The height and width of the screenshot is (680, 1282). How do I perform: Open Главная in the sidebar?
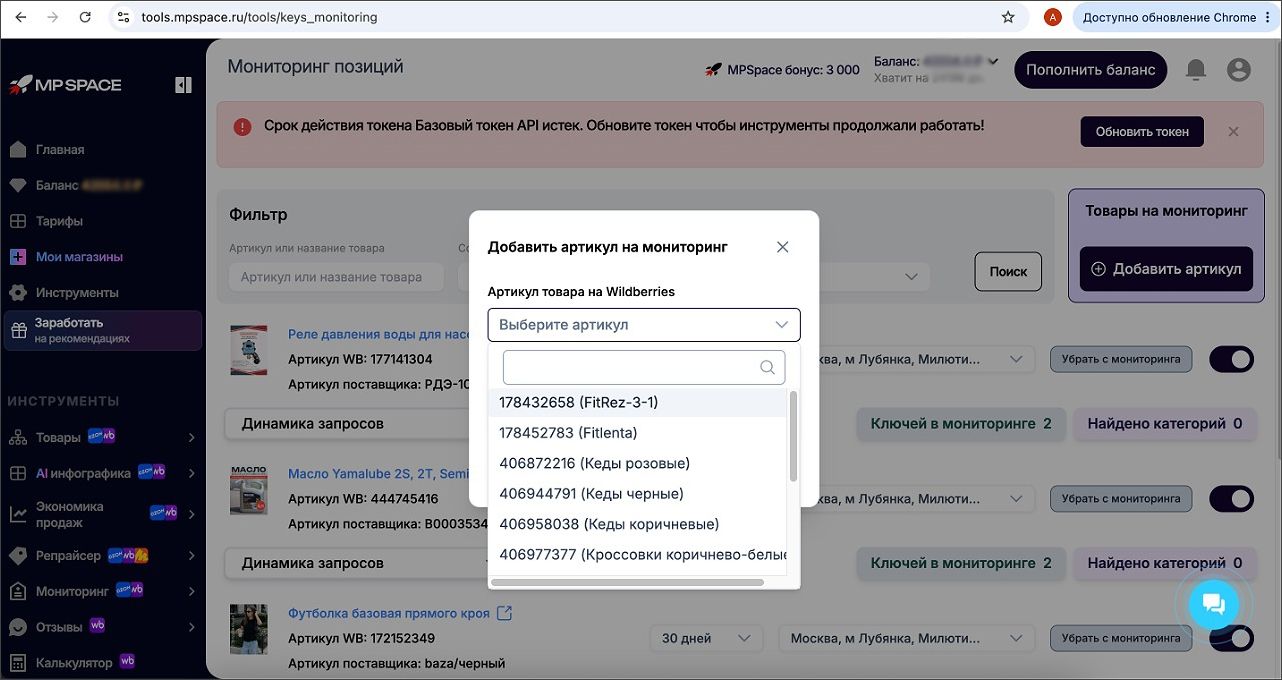coord(60,150)
